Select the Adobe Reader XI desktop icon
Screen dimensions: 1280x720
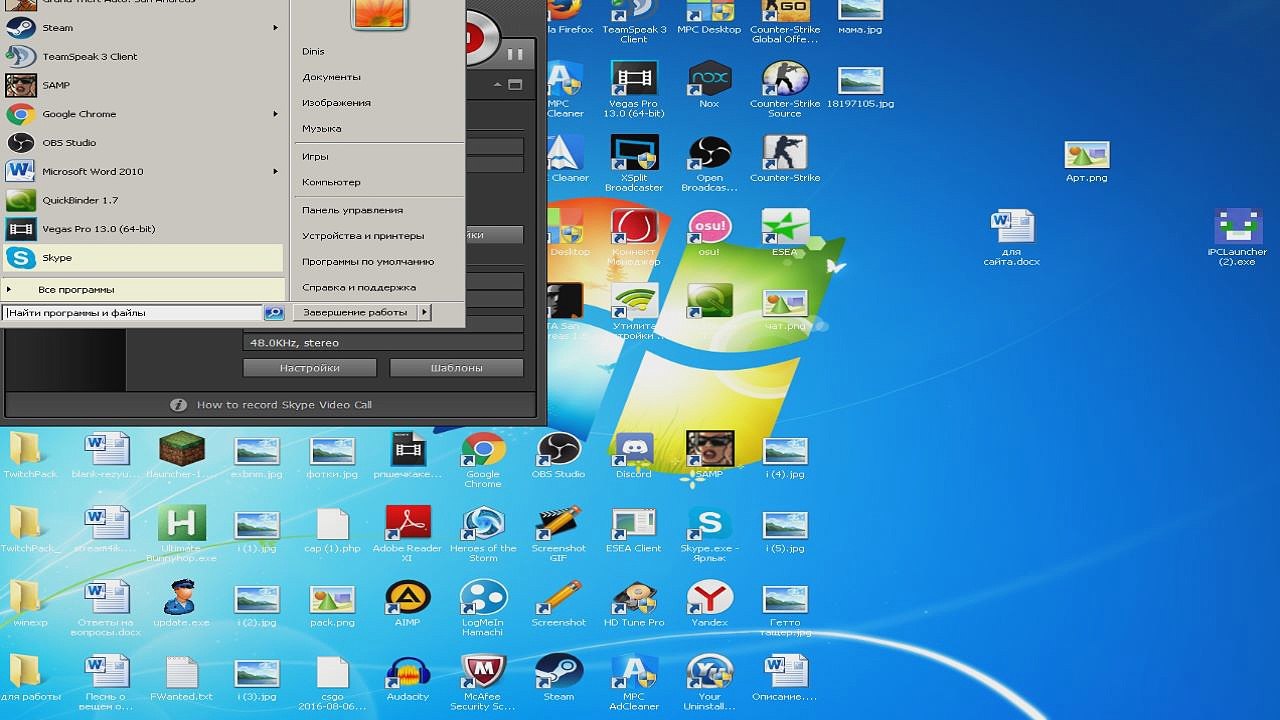407,535
